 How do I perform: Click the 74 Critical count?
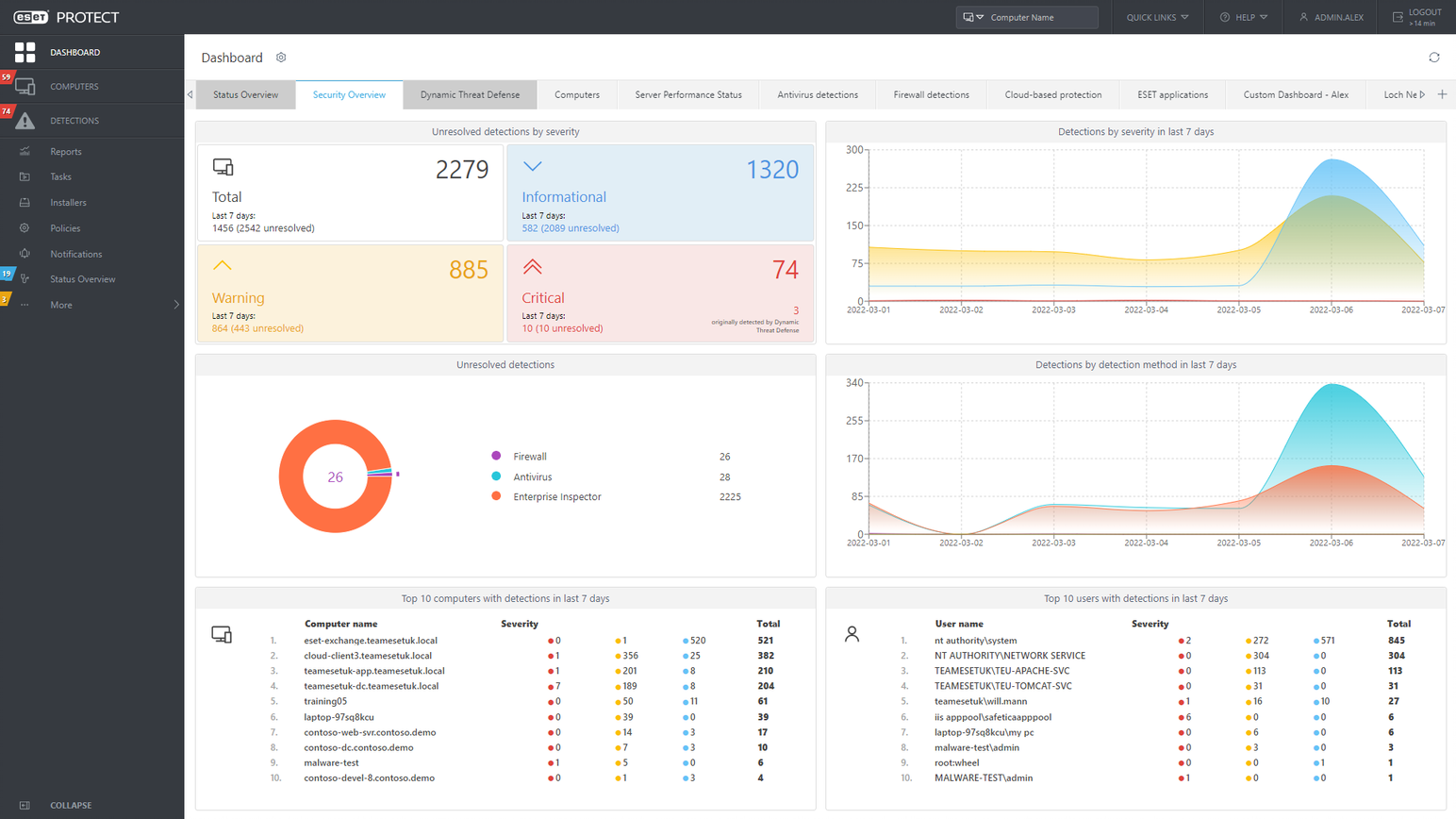coord(786,270)
